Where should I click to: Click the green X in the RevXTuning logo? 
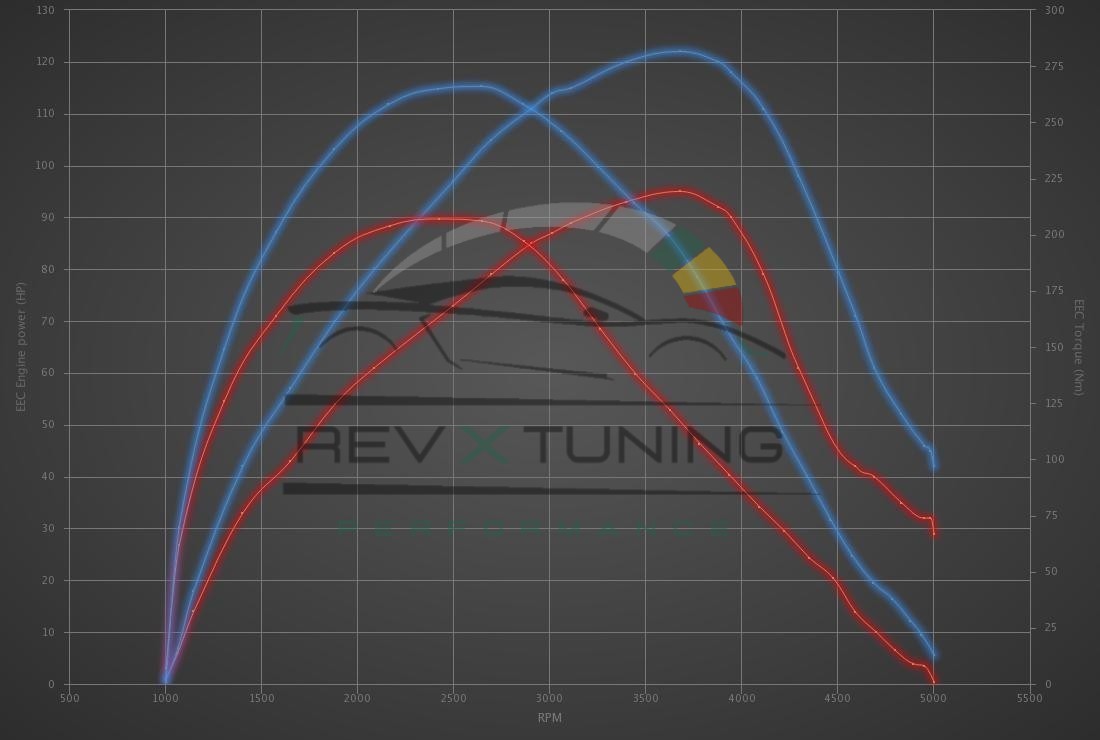pos(486,445)
